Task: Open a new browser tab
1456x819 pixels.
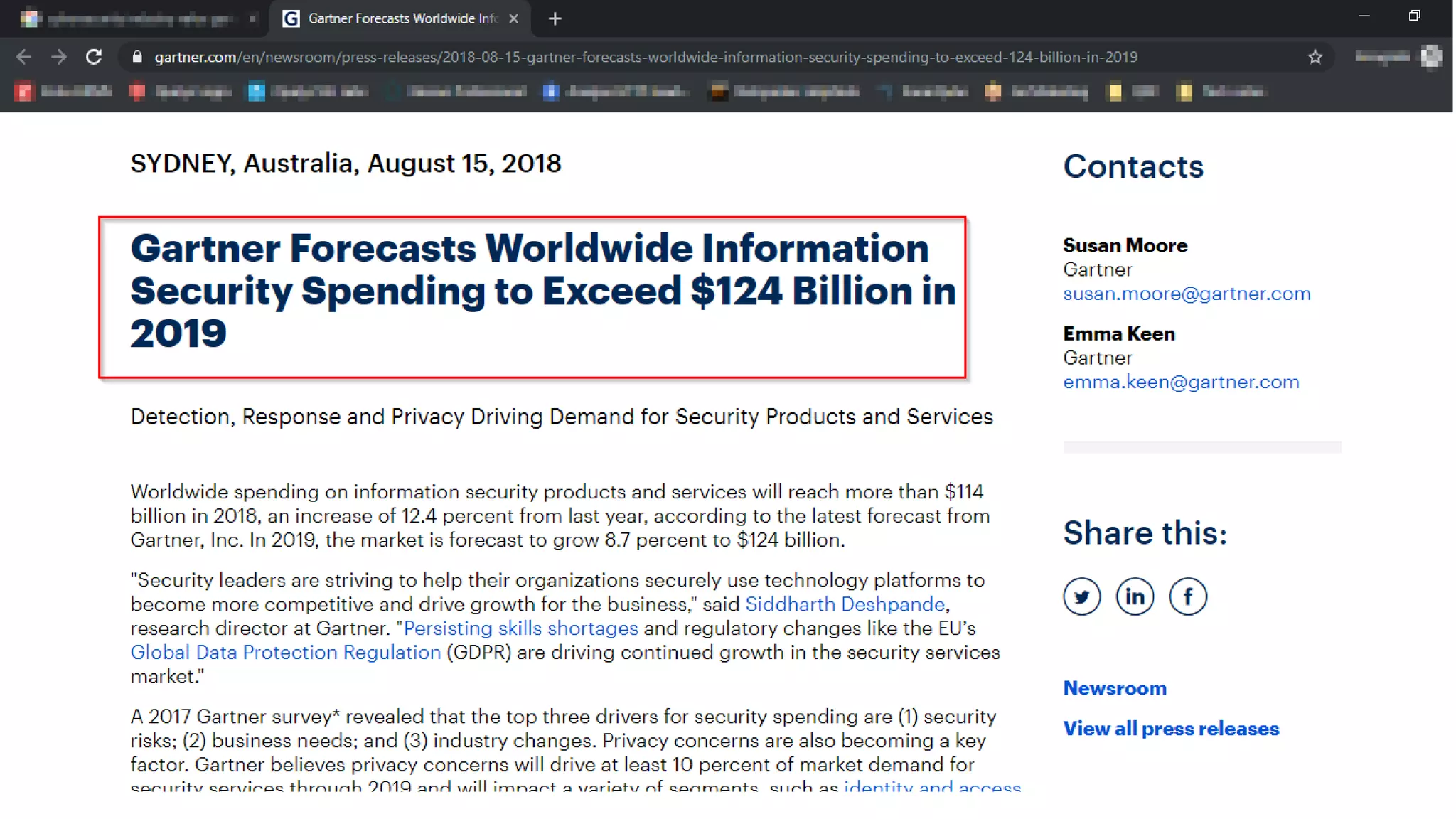Action: point(555,18)
